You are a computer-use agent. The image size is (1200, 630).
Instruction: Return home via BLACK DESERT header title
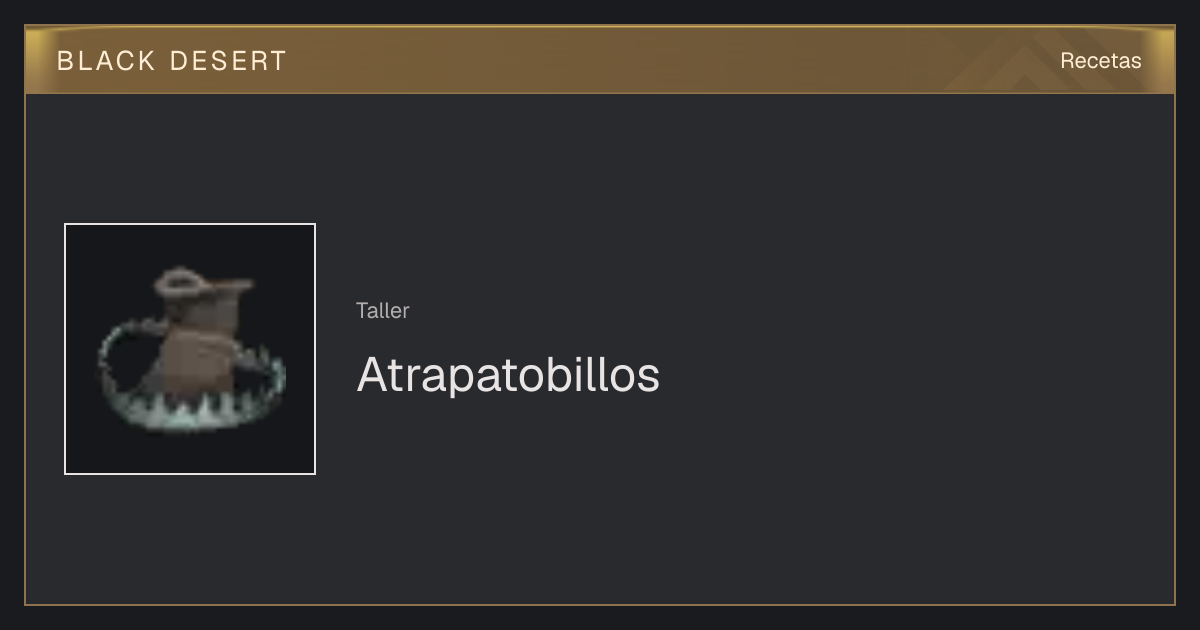(x=172, y=61)
